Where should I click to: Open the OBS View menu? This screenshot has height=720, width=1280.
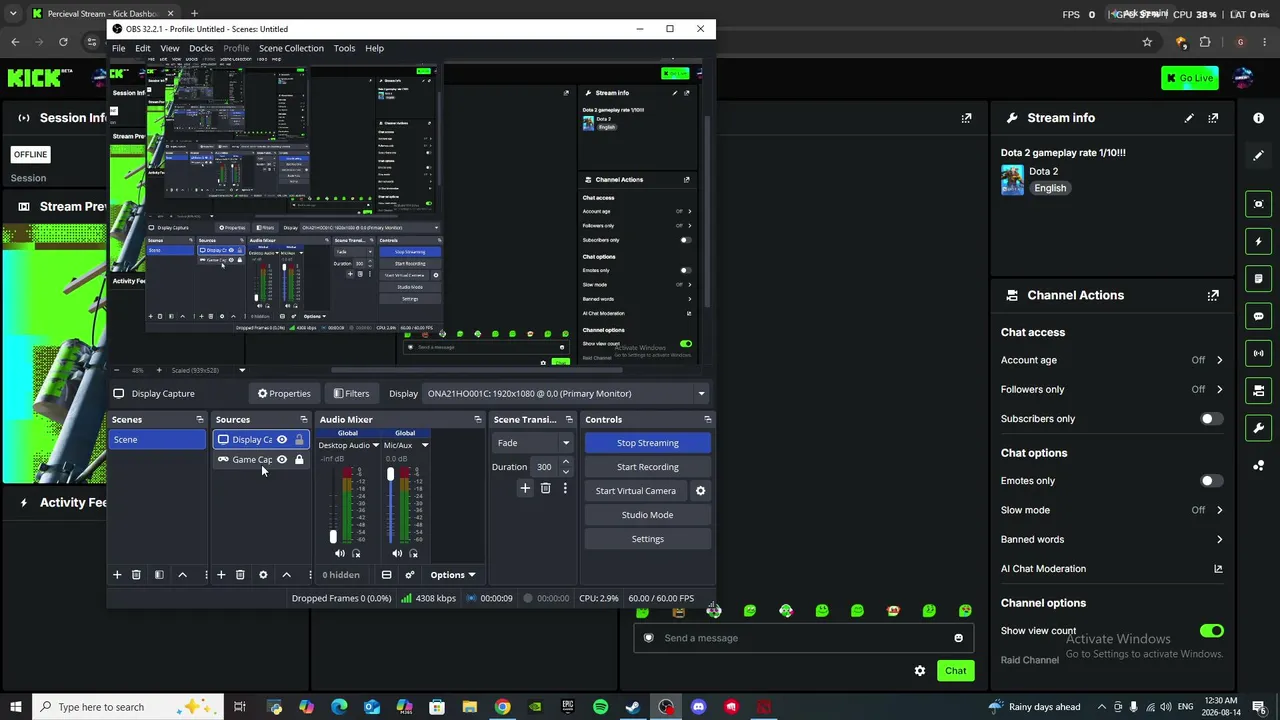(170, 48)
